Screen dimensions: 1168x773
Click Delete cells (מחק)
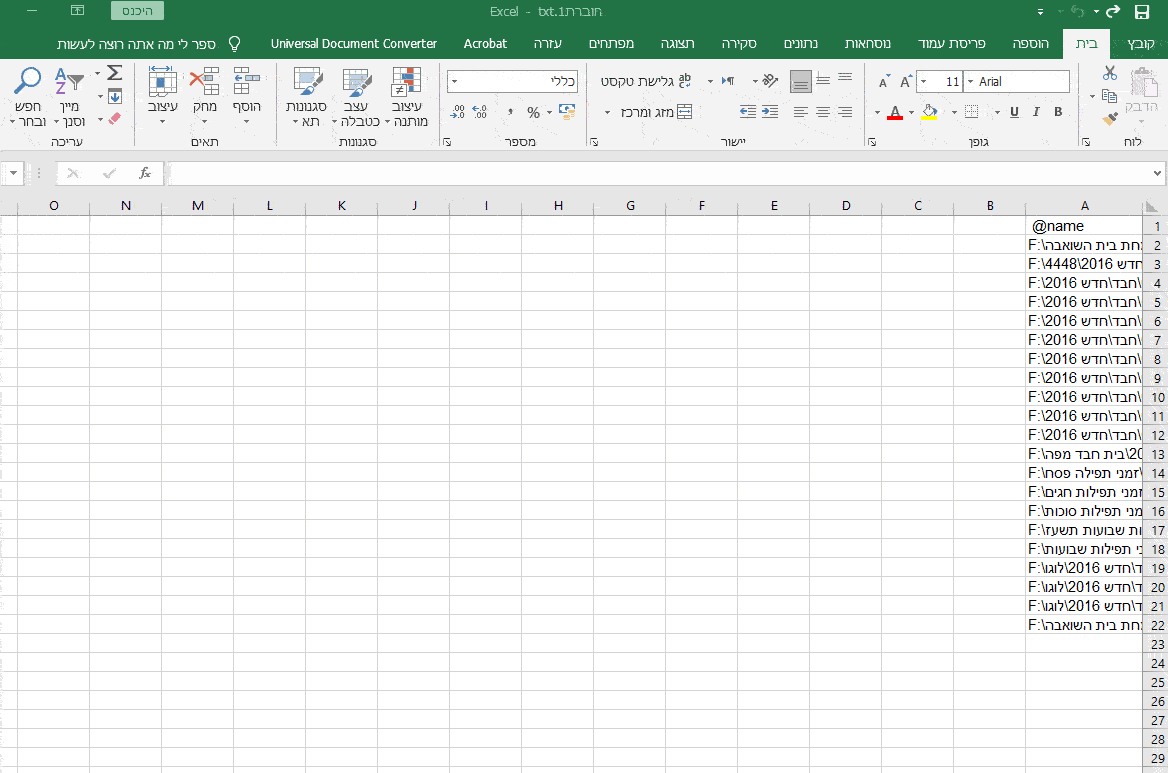click(x=204, y=95)
